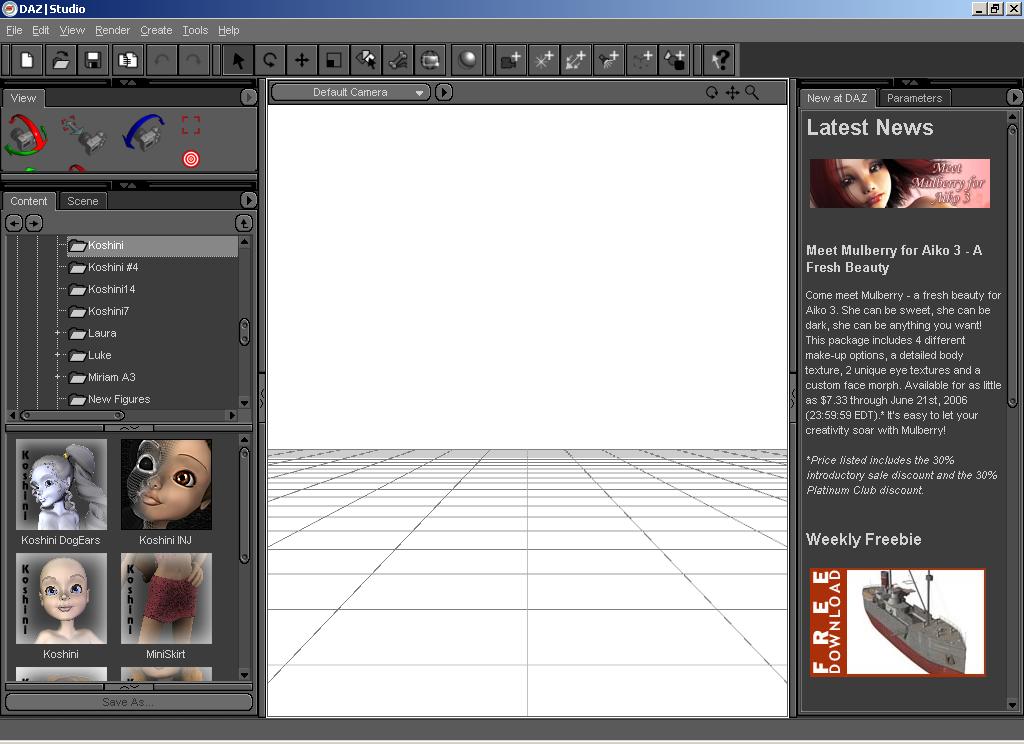Open the Render menu

coord(112,30)
